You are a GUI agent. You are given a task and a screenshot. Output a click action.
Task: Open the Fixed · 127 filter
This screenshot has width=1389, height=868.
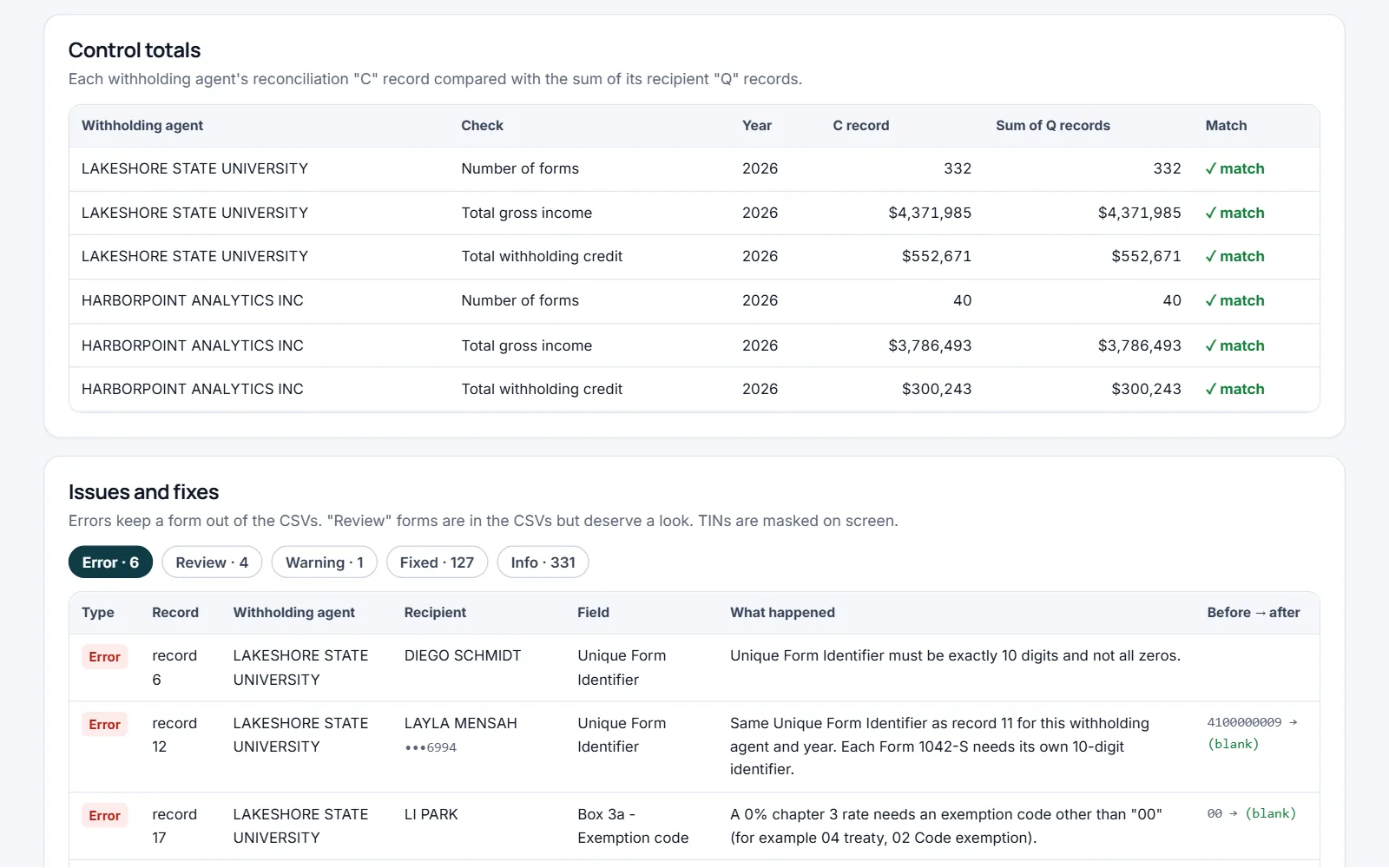[x=437, y=562]
